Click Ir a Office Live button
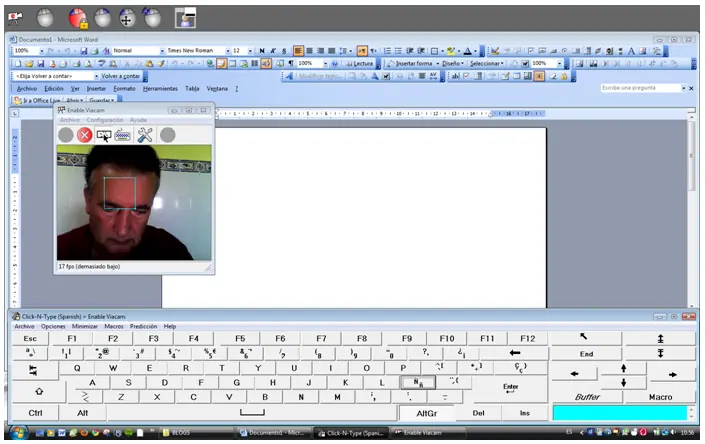Image resolution: width=705 pixels, height=444 pixels. coord(37,101)
